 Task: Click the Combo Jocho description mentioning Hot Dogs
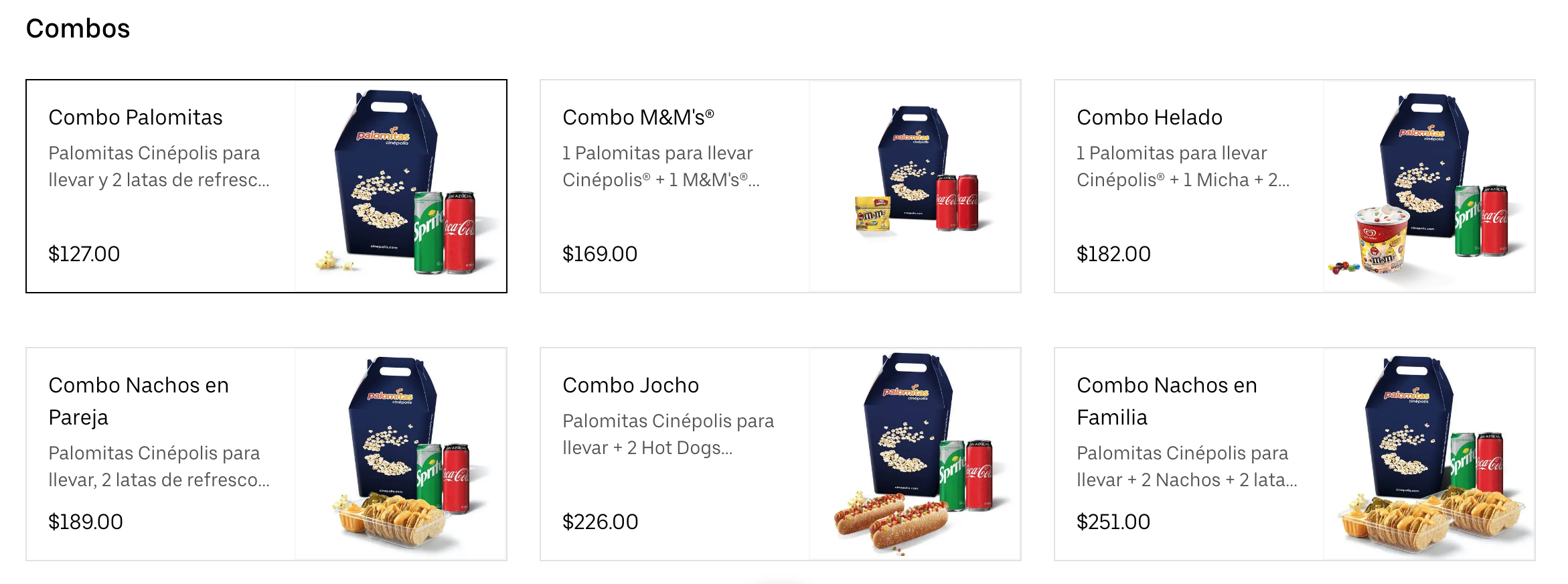coord(668,434)
